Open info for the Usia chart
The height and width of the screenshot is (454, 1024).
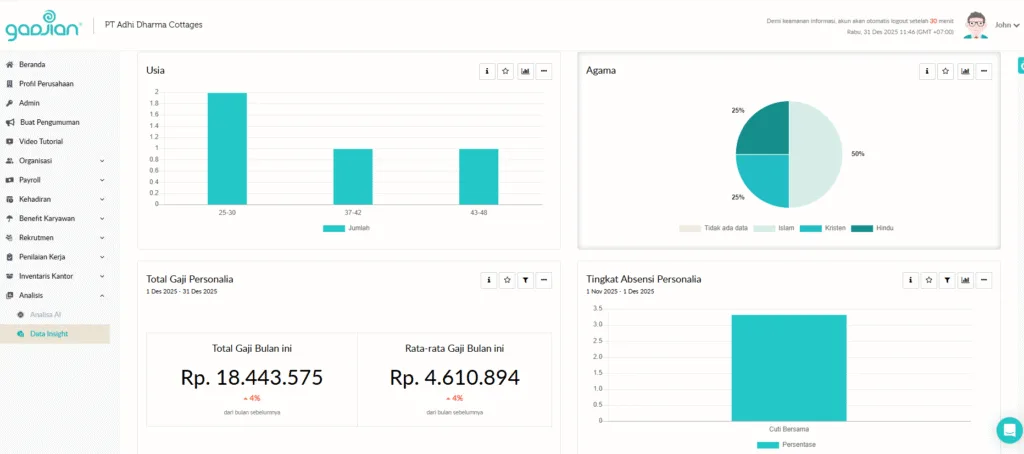tap(487, 71)
